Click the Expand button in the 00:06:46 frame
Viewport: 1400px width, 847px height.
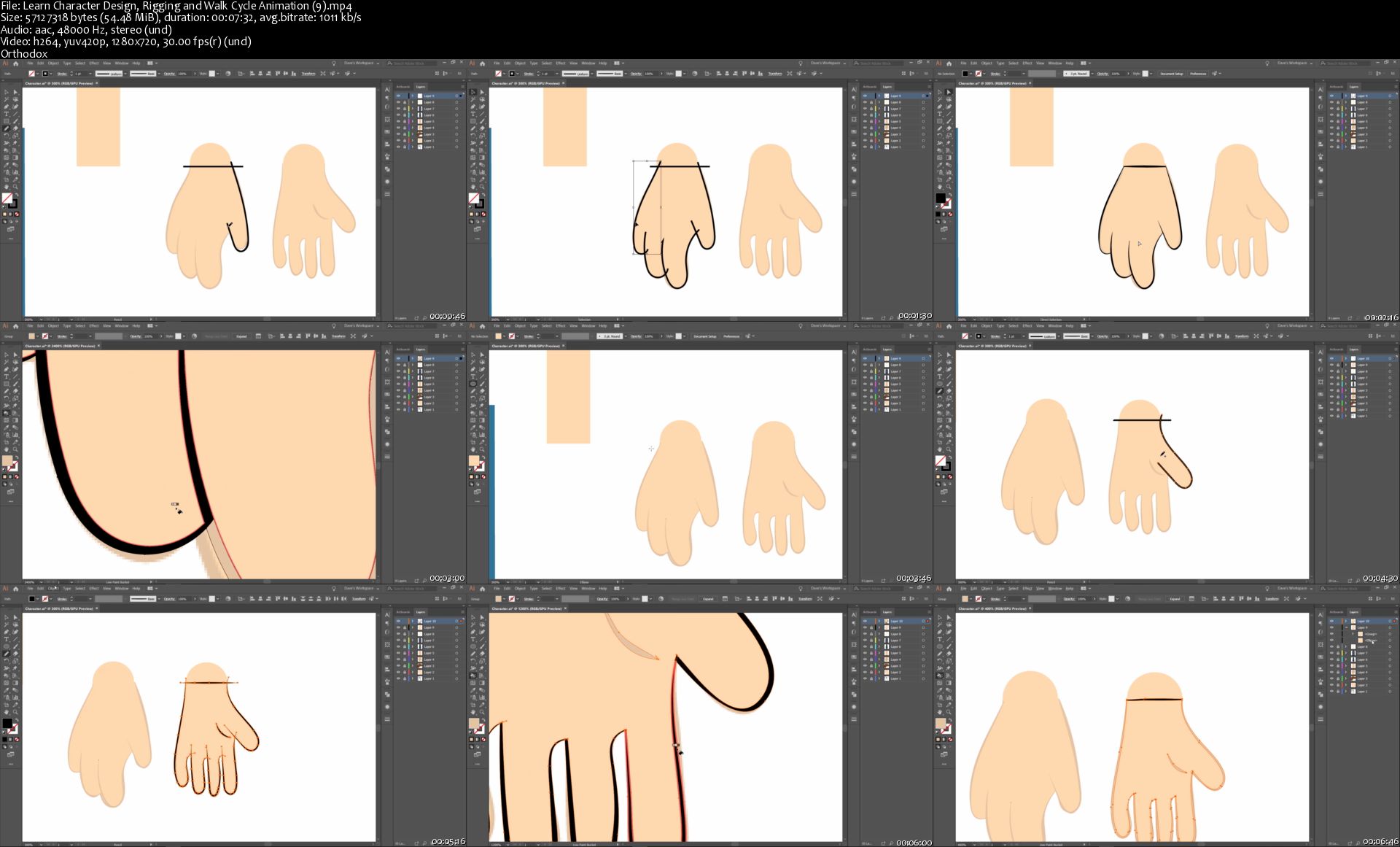coord(1175,599)
